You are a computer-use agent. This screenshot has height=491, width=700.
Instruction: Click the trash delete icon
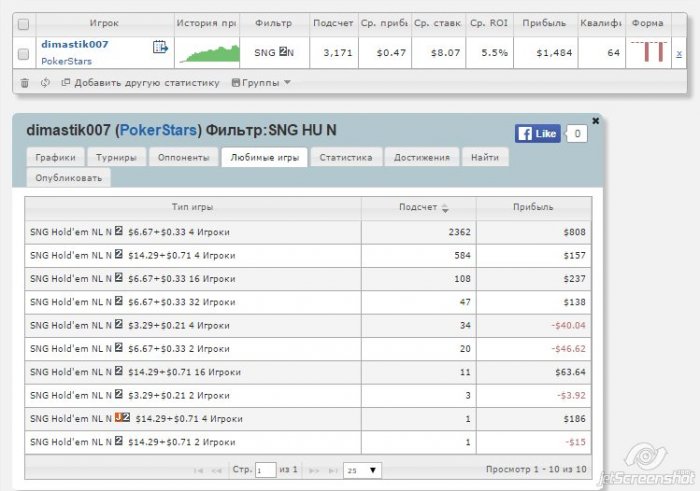point(25,83)
